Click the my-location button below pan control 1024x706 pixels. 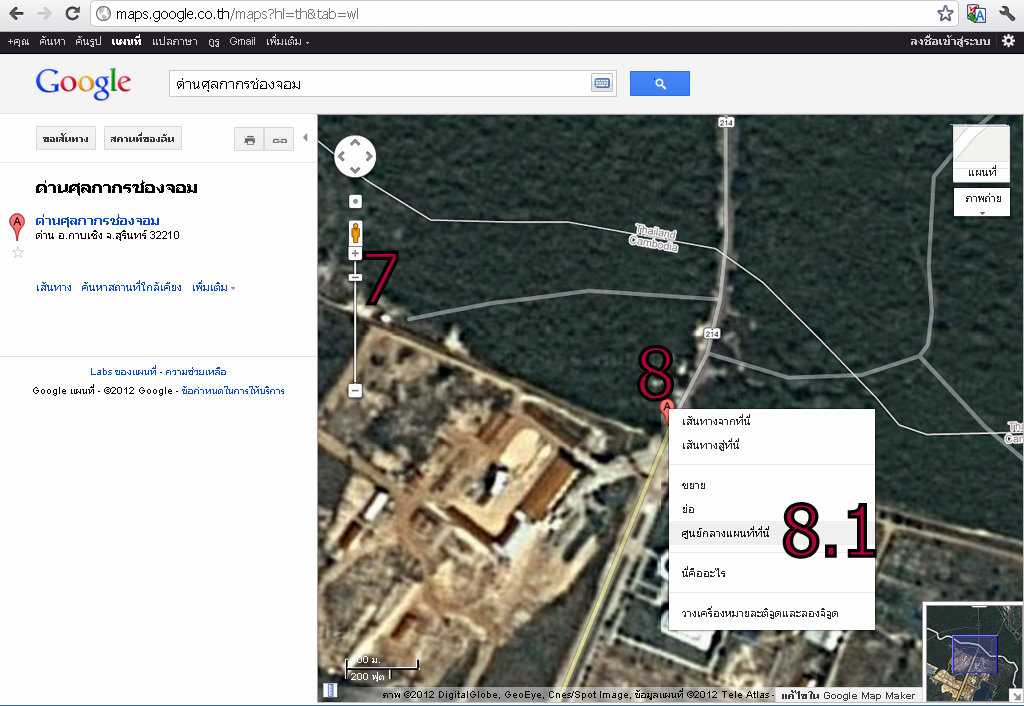tap(355, 202)
